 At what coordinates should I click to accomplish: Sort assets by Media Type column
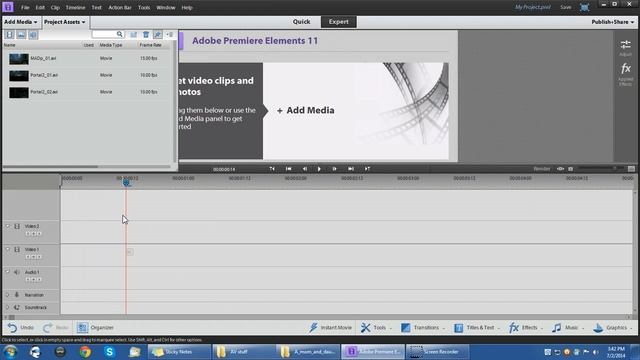(x=111, y=45)
